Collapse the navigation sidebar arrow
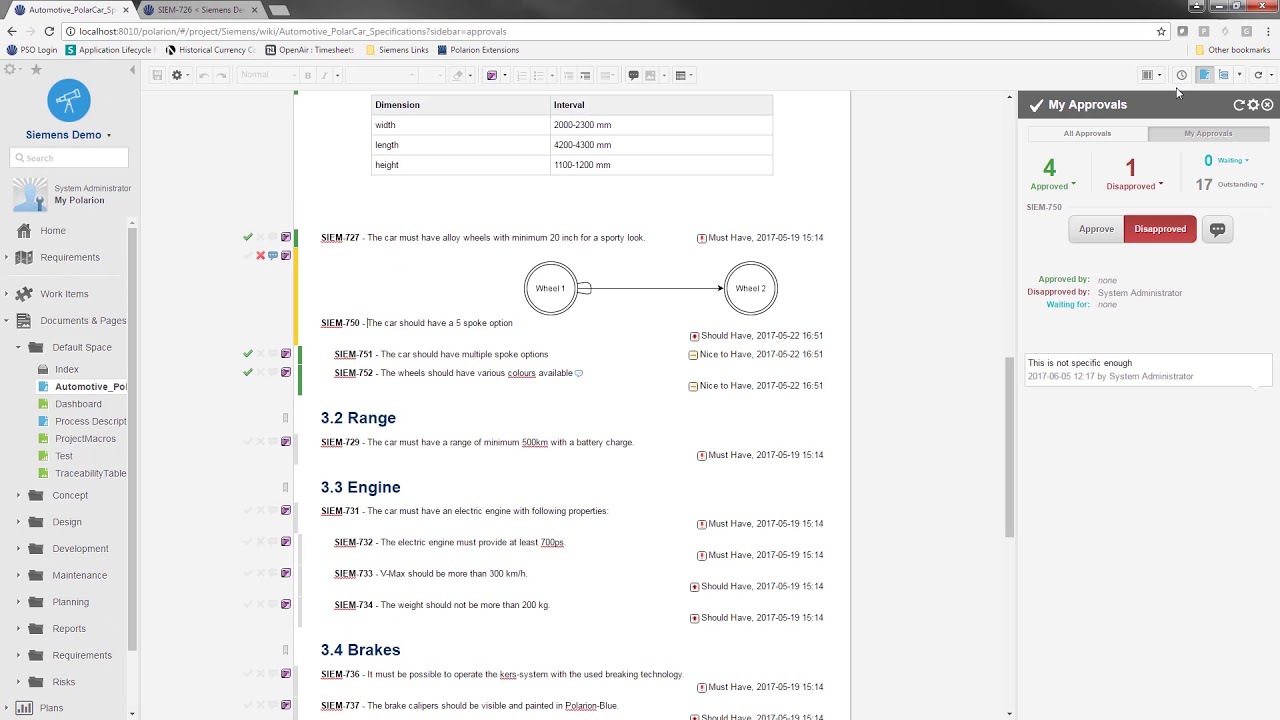Image resolution: width=1280 pixels, height=720 pixels. tap(133, 70)
